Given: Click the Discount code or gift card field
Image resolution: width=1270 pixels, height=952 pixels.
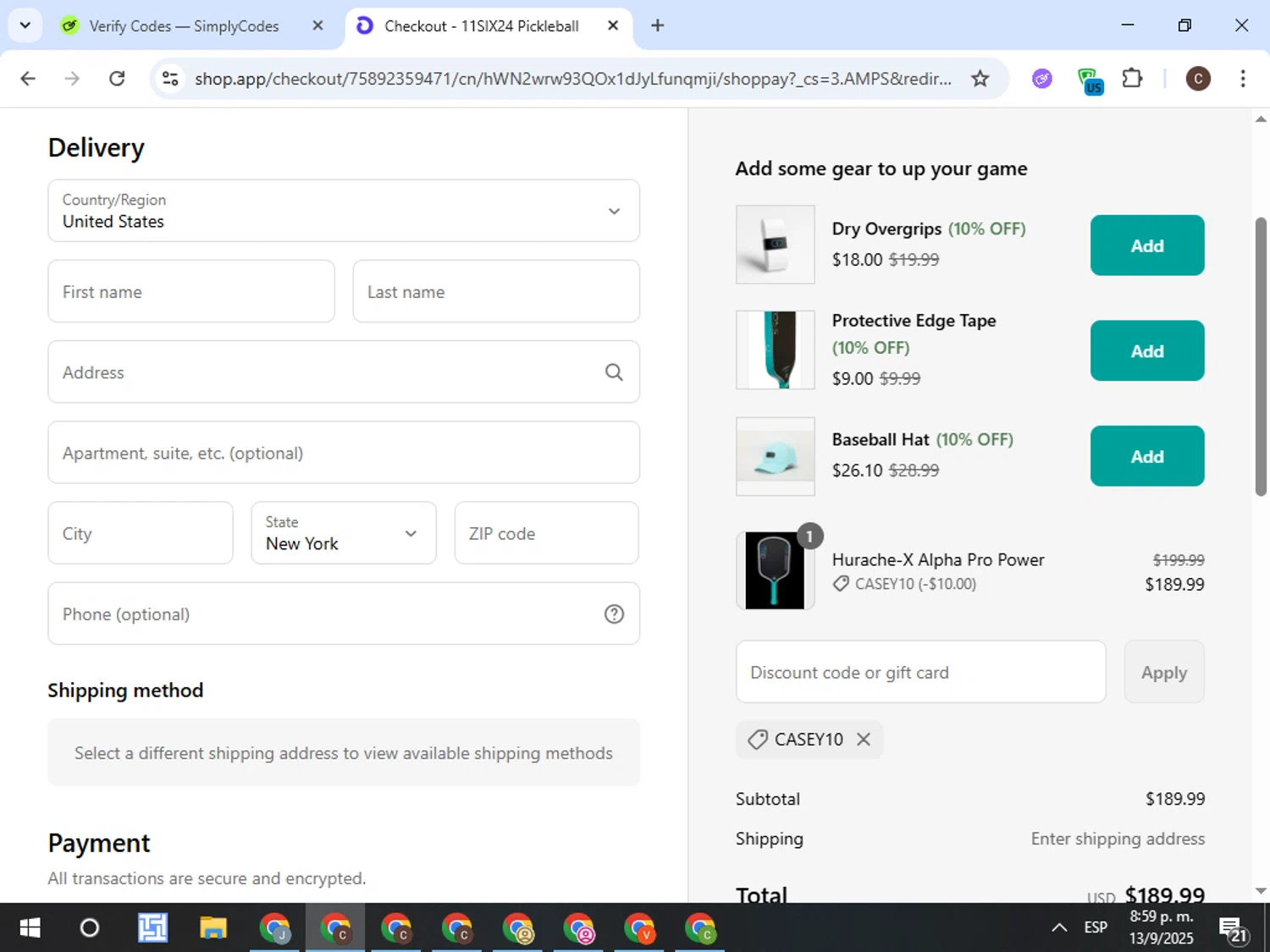Looking at the screenshot, I should [921, 672].
